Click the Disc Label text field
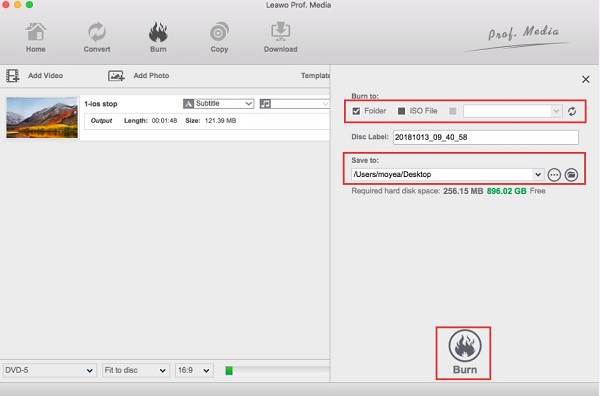Viewport: 600px width, 396px height. click(x=486, y=137)
